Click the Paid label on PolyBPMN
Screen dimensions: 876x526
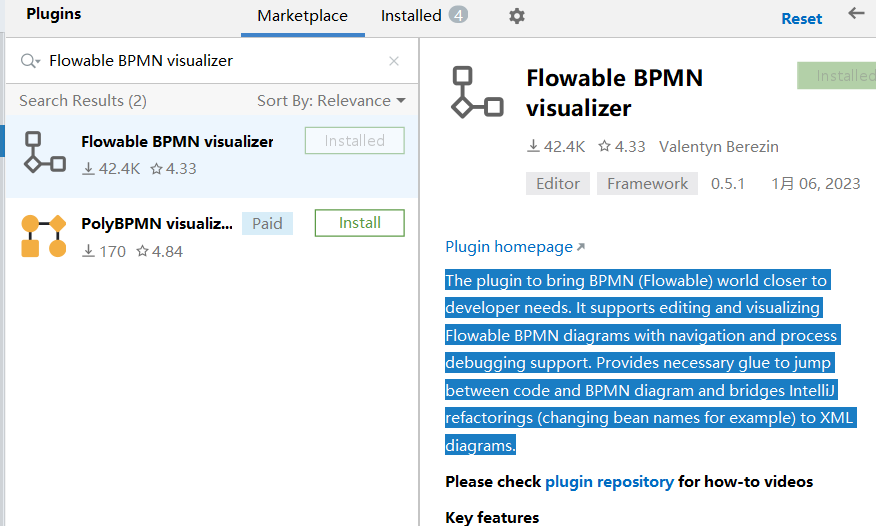coord(267,223)
